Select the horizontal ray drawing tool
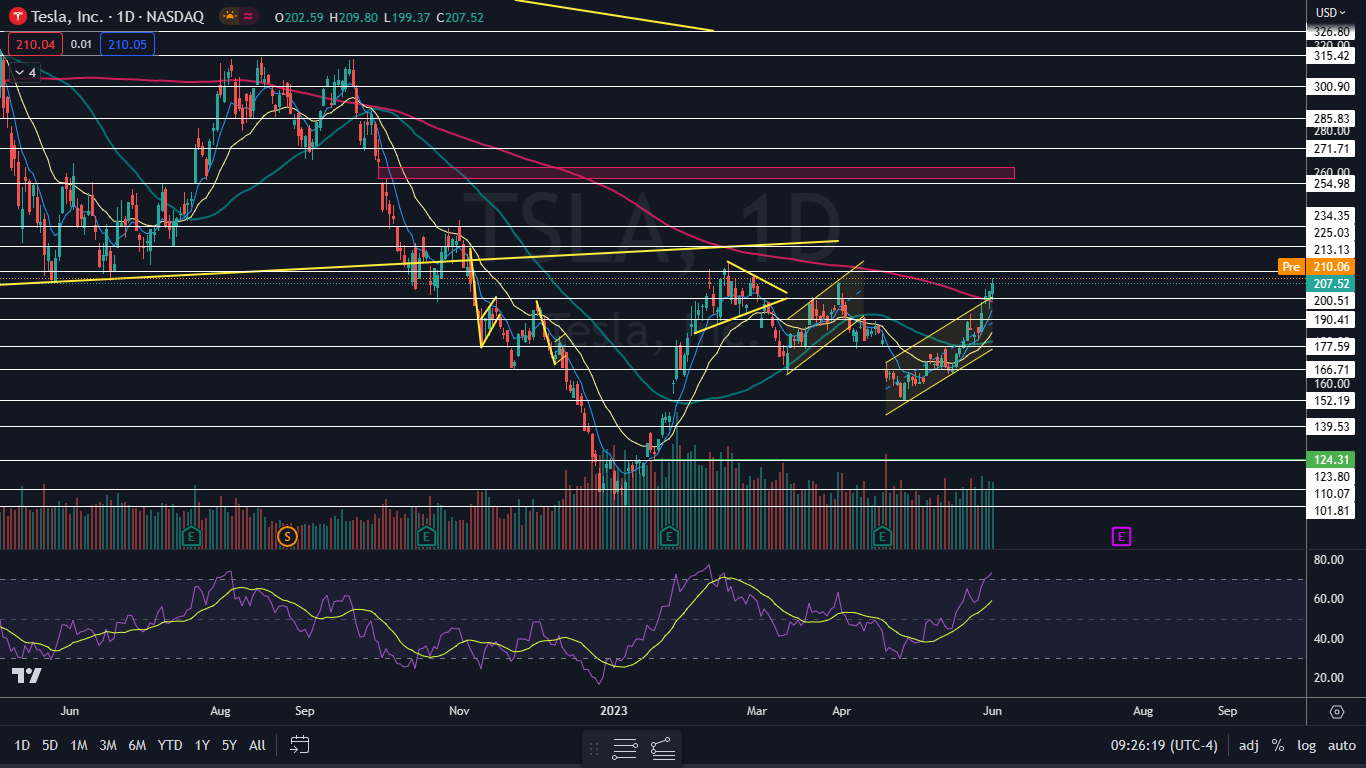Viewport: 1366px width, 768px height. [x=662, y=748]
